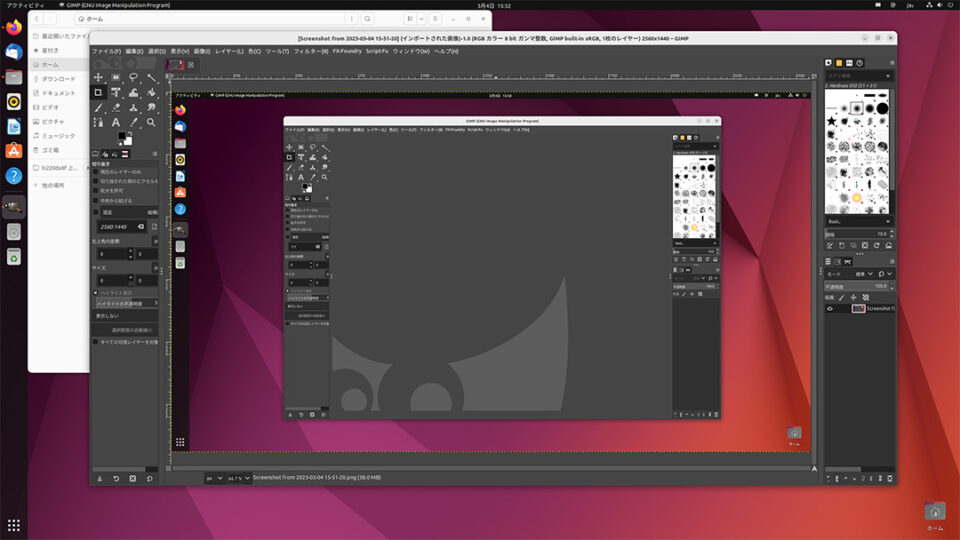The width and height of the screenshot is (960, 540).
Task: Open the ファイル menu
Action: [x=107, y=51]
